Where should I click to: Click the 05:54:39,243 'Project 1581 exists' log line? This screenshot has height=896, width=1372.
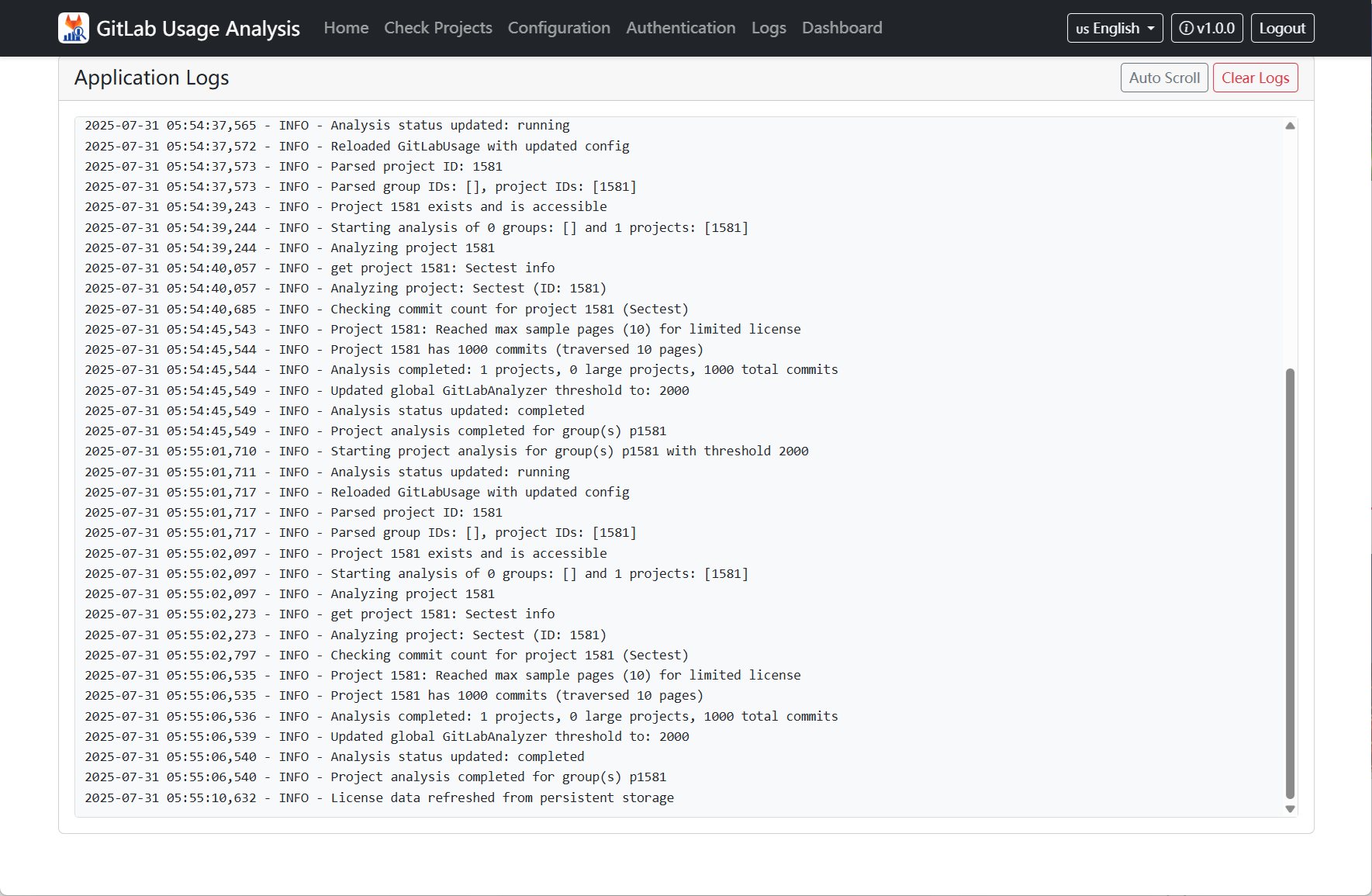[x=346, y=206]
